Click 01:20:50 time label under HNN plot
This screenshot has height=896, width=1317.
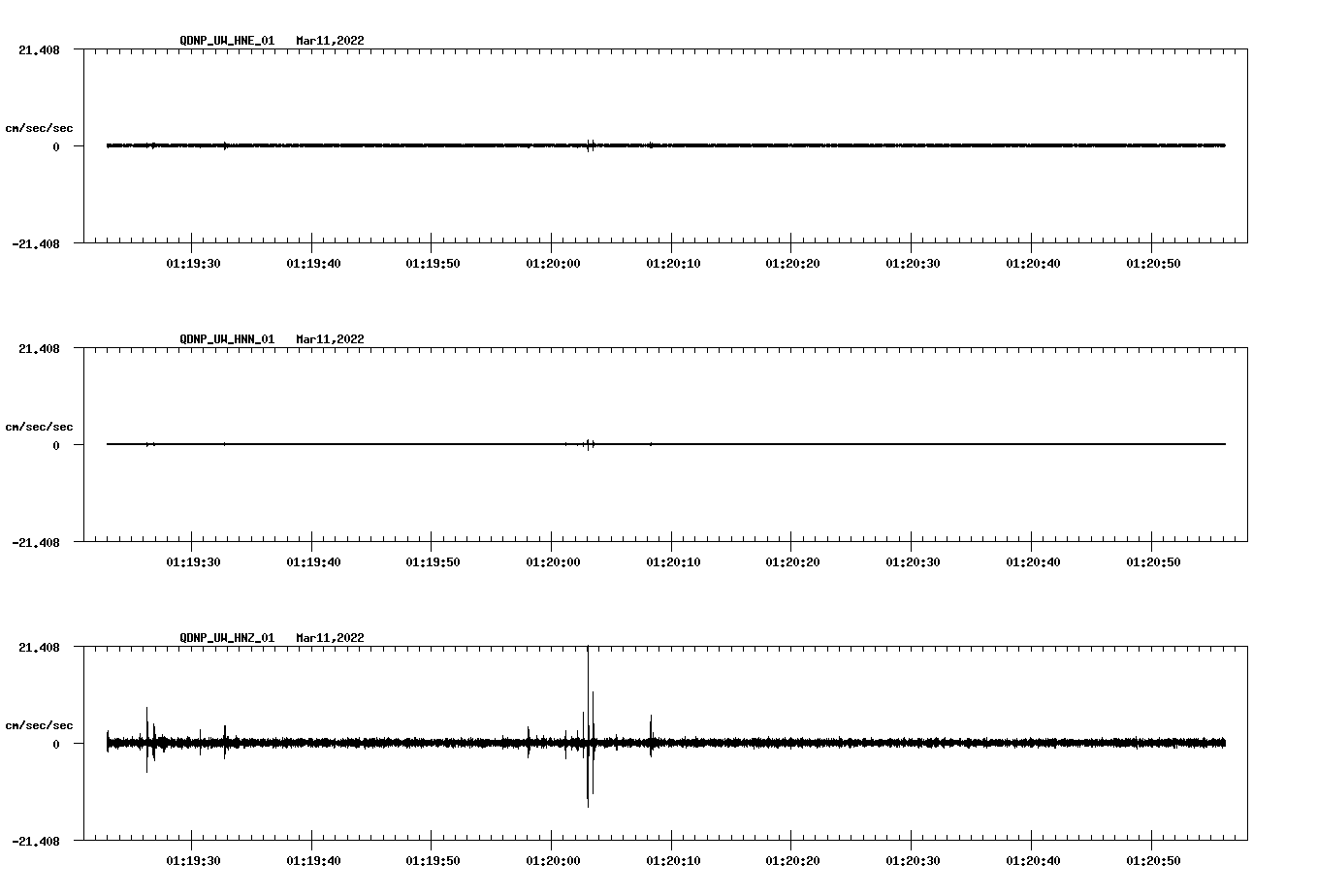tap(1152, 562)
